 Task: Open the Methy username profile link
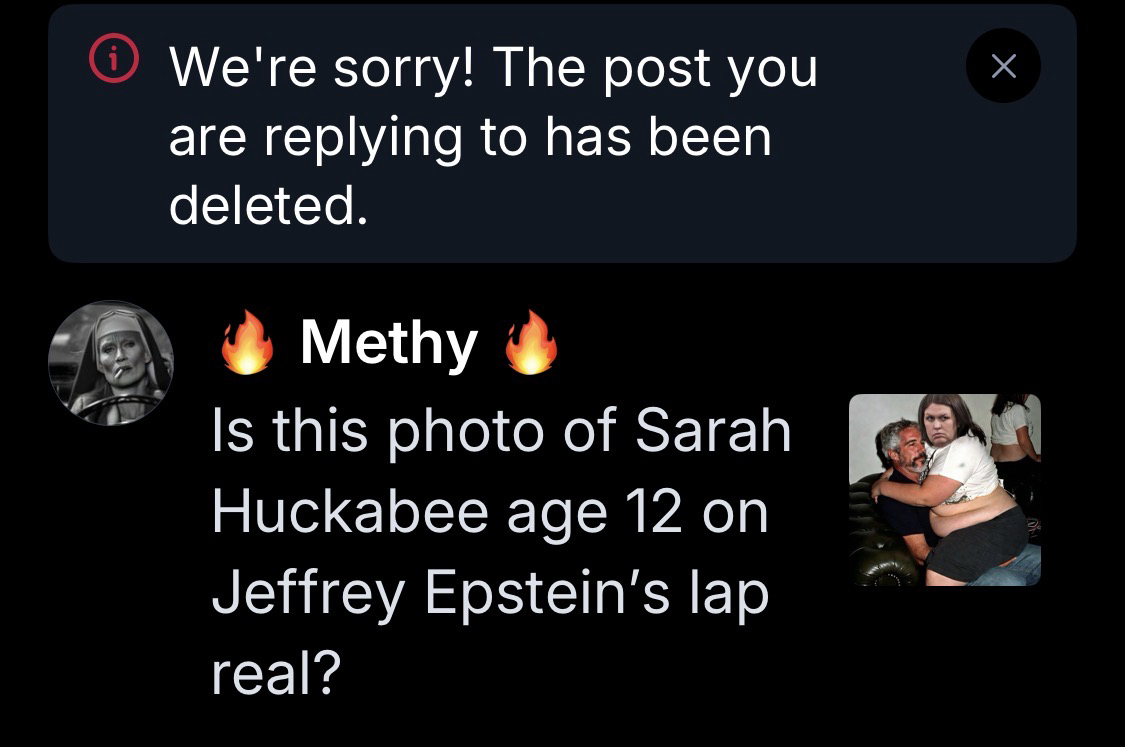click(388, 343)
